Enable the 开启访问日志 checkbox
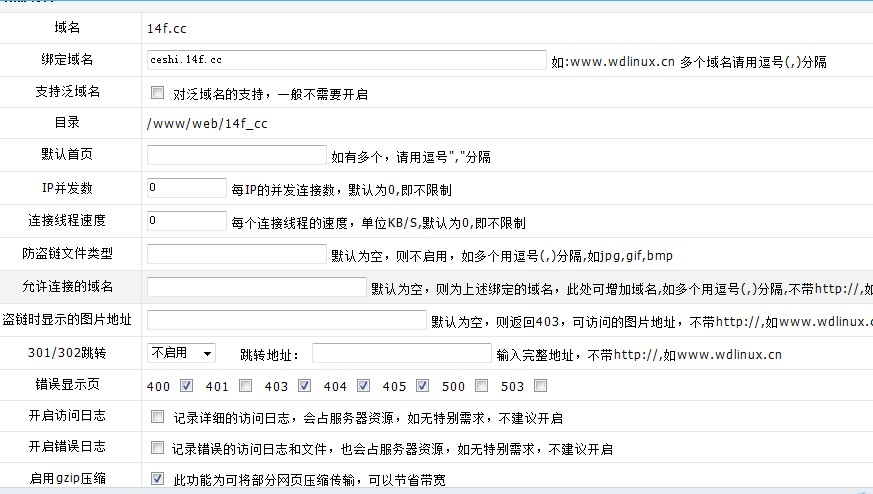Screen dimensions: 873x494 [x=157, y=416]
